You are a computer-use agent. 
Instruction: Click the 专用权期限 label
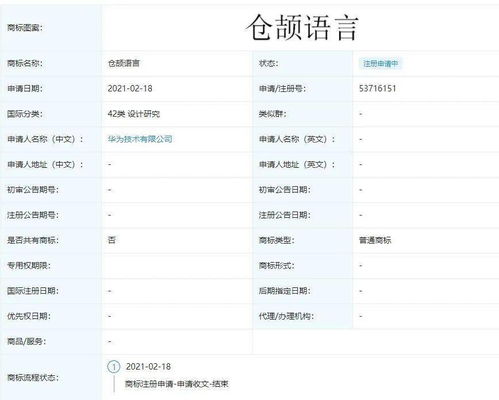pyautogui.click(x=29, y=266)
